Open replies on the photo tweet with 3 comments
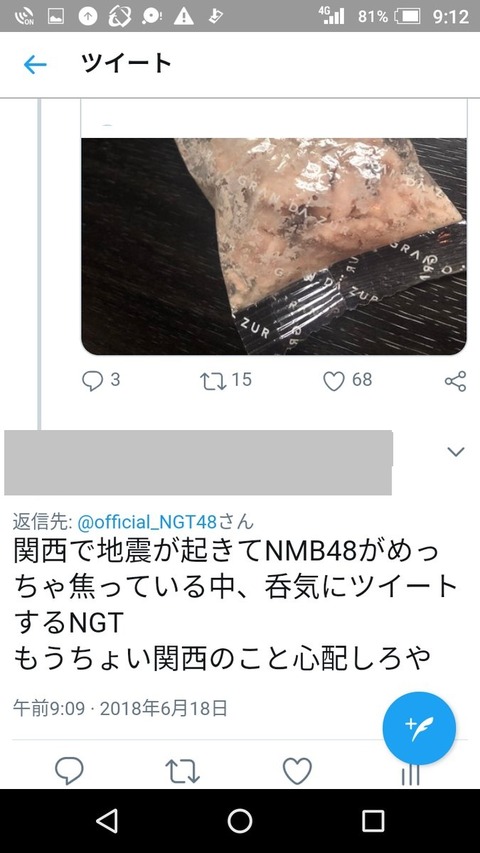 tap(93, 381)
